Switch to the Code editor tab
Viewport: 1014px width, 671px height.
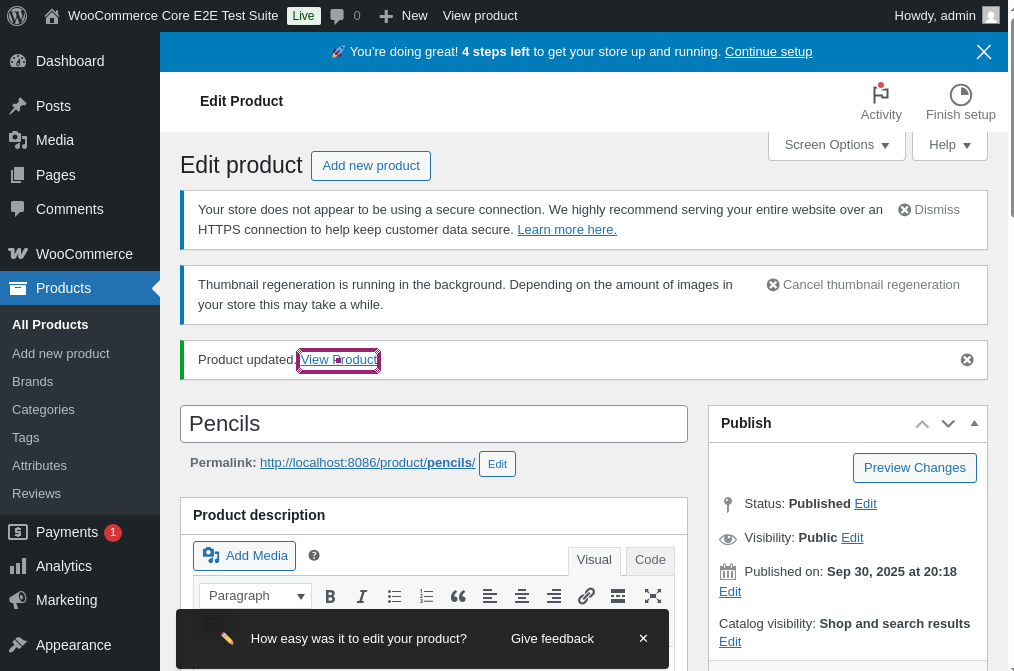click(650, 561)
